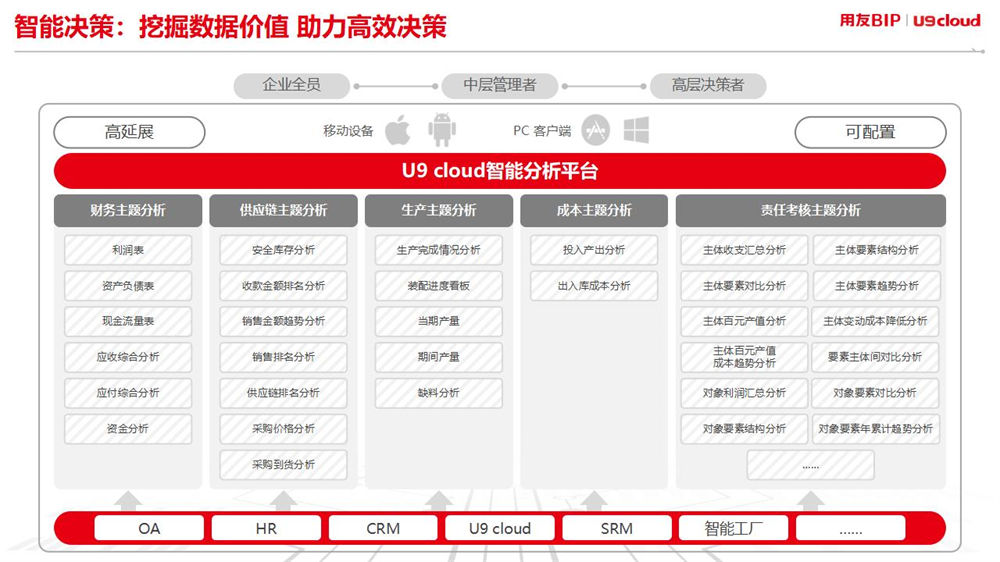The height and width of the screenshot is (562, 1000).
Task: Click the 当期产量 item
Action: (439, 322)
